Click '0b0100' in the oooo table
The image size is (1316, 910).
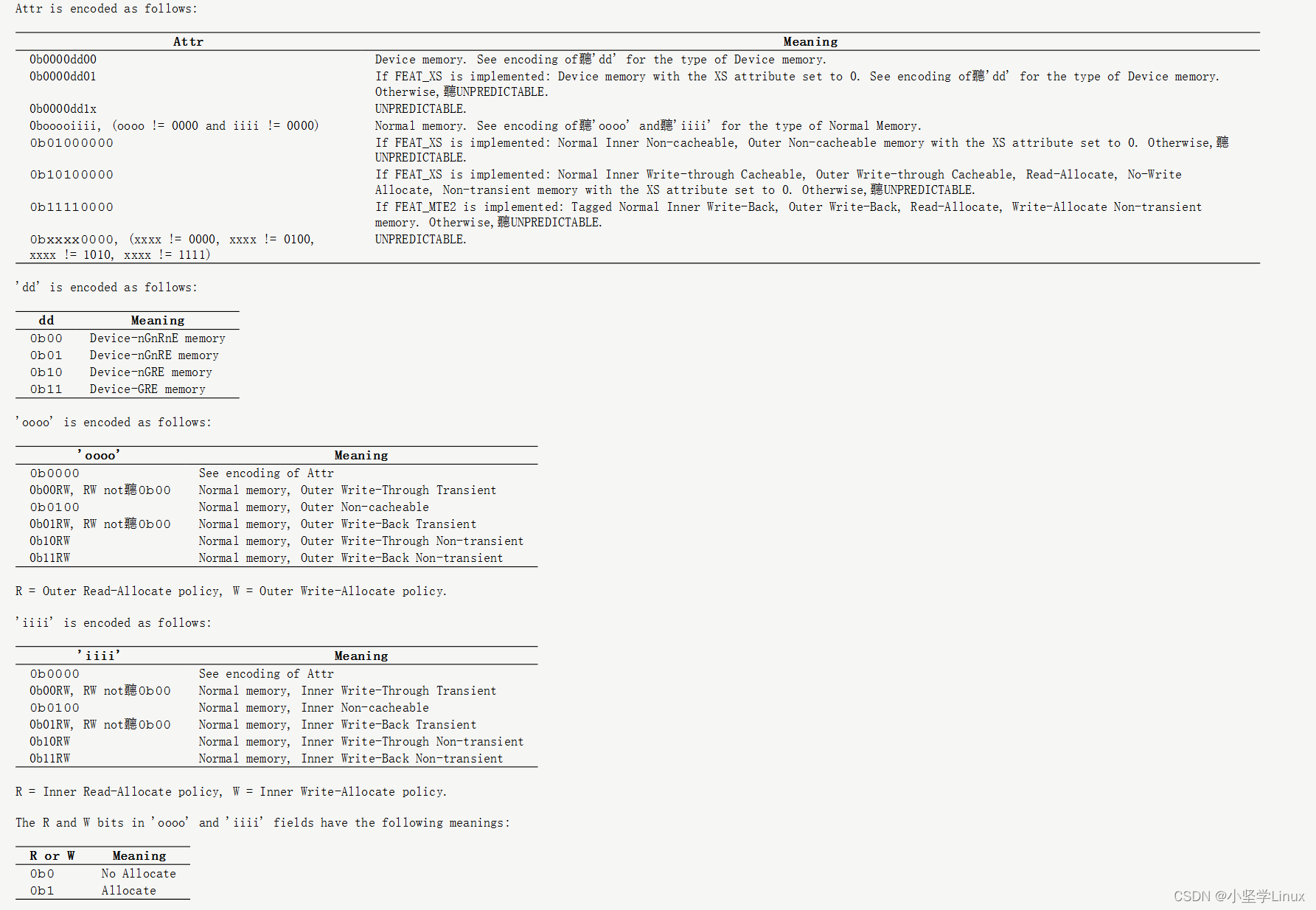click(x=55, y=507)
